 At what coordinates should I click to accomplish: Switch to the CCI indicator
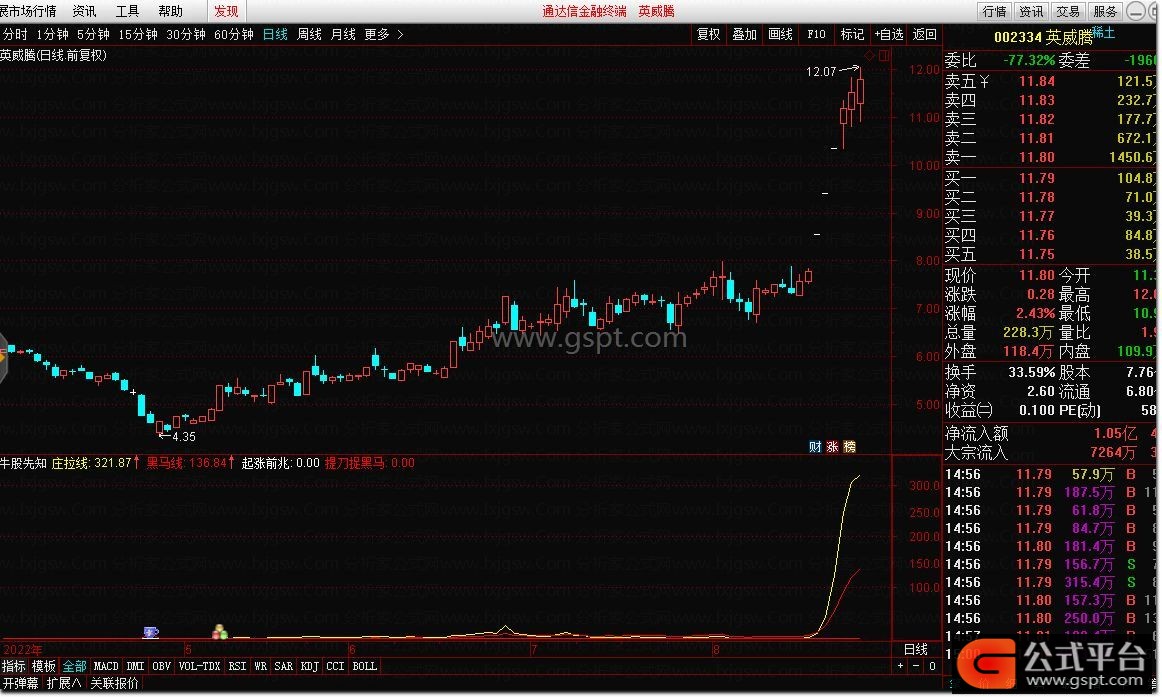tap(335, 666)
